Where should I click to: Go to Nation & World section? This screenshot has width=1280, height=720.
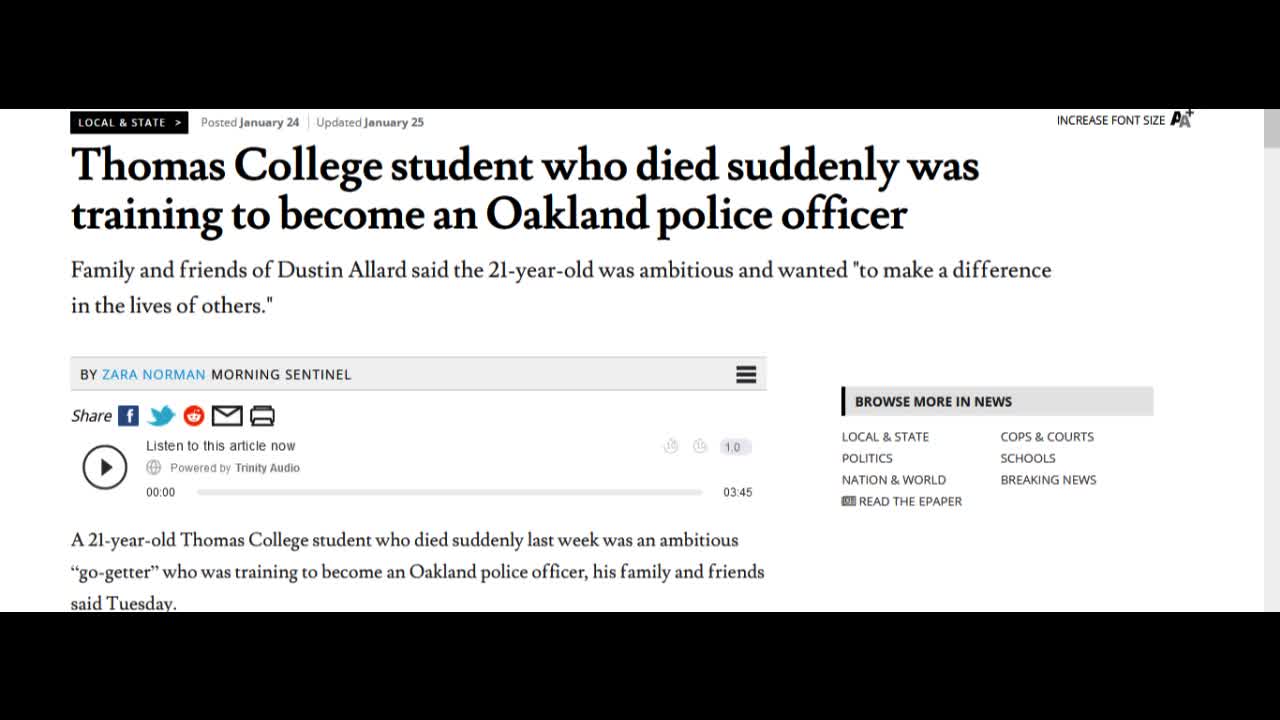point(894,480)
